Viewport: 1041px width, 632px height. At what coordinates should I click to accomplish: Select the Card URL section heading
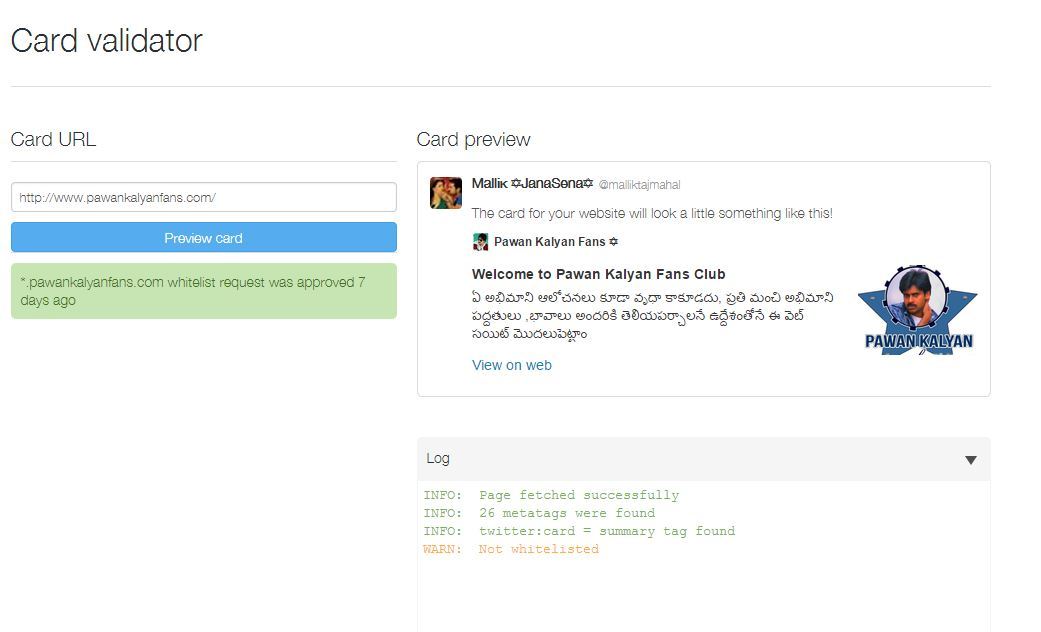tap(52, 140)
